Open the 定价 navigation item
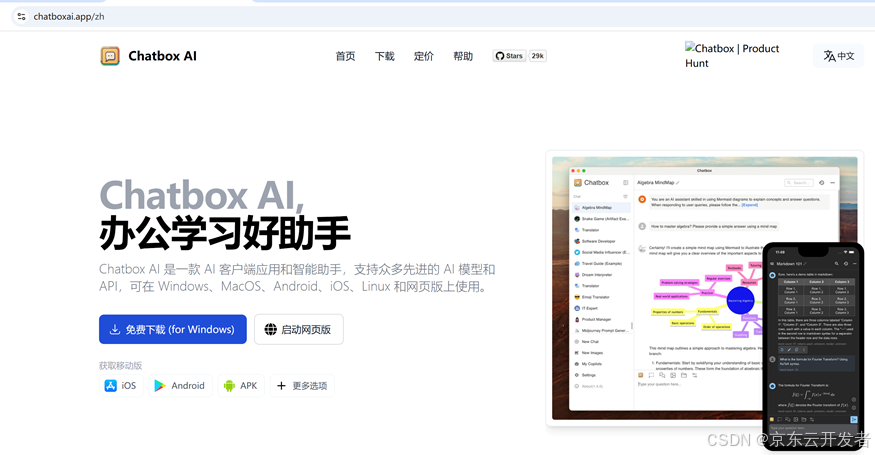 424,56
